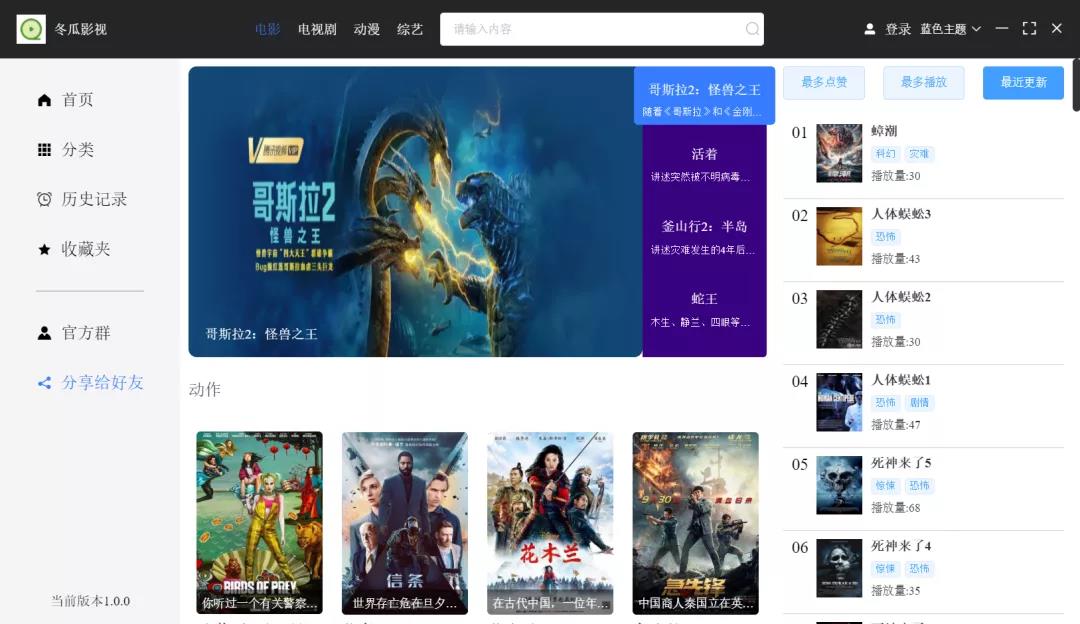Click the 鲸潮 title text
This screenshot has width=1080, height=624.
click(884, 131)
